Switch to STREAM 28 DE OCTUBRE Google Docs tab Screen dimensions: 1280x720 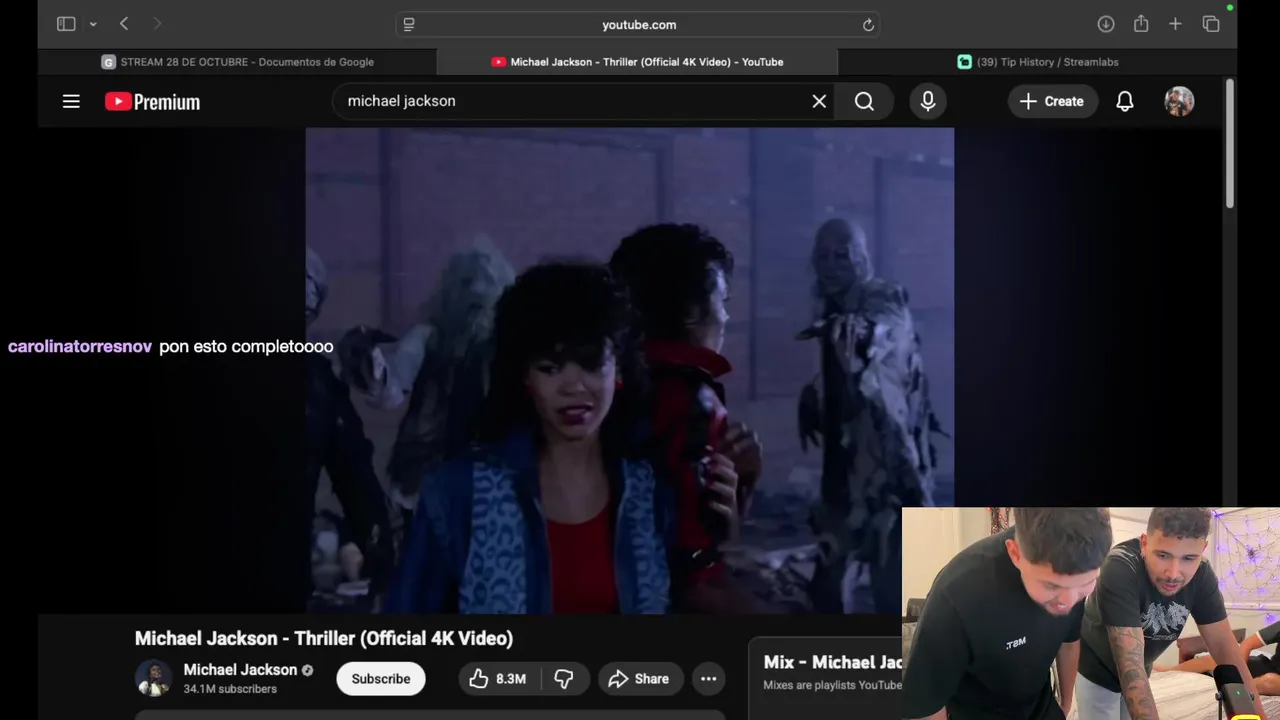pyautogui.click(x=238, y=62)
